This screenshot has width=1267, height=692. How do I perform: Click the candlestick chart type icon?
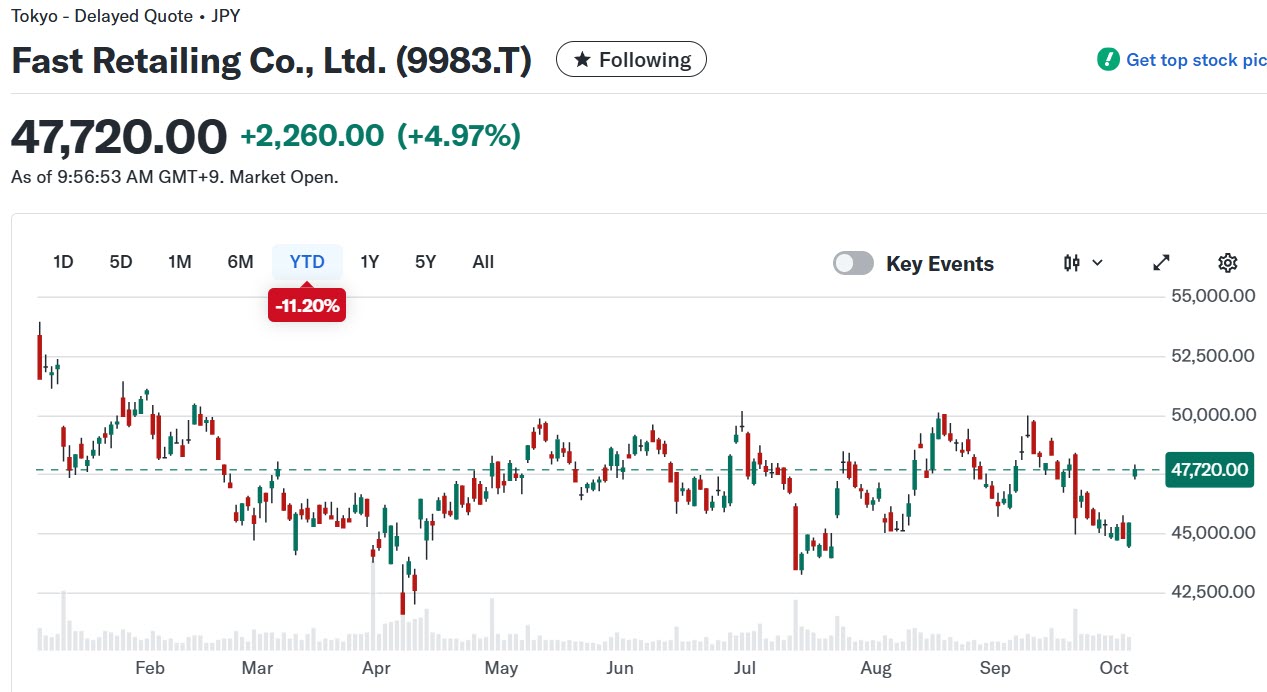1072,263
